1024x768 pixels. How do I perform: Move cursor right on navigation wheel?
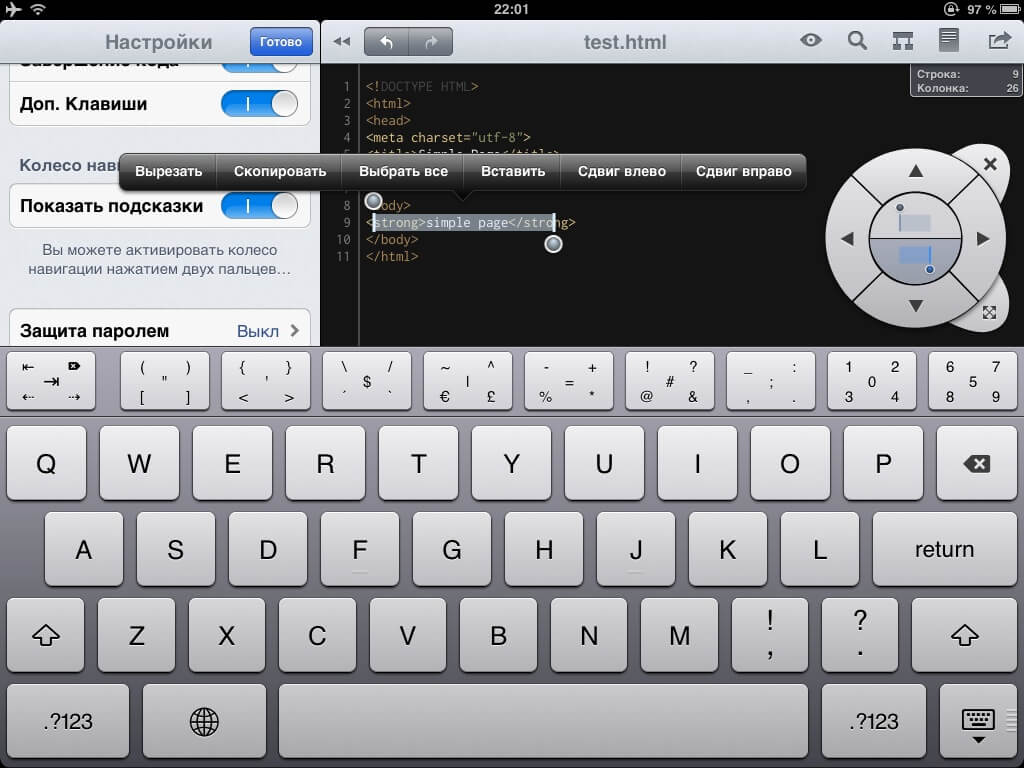983,239
